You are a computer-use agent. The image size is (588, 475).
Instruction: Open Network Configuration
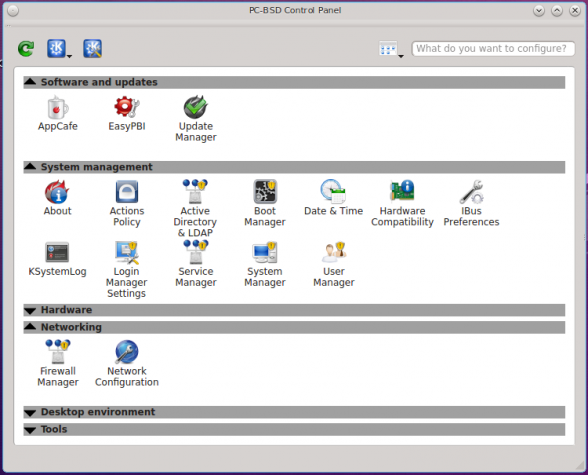(127, 364)
